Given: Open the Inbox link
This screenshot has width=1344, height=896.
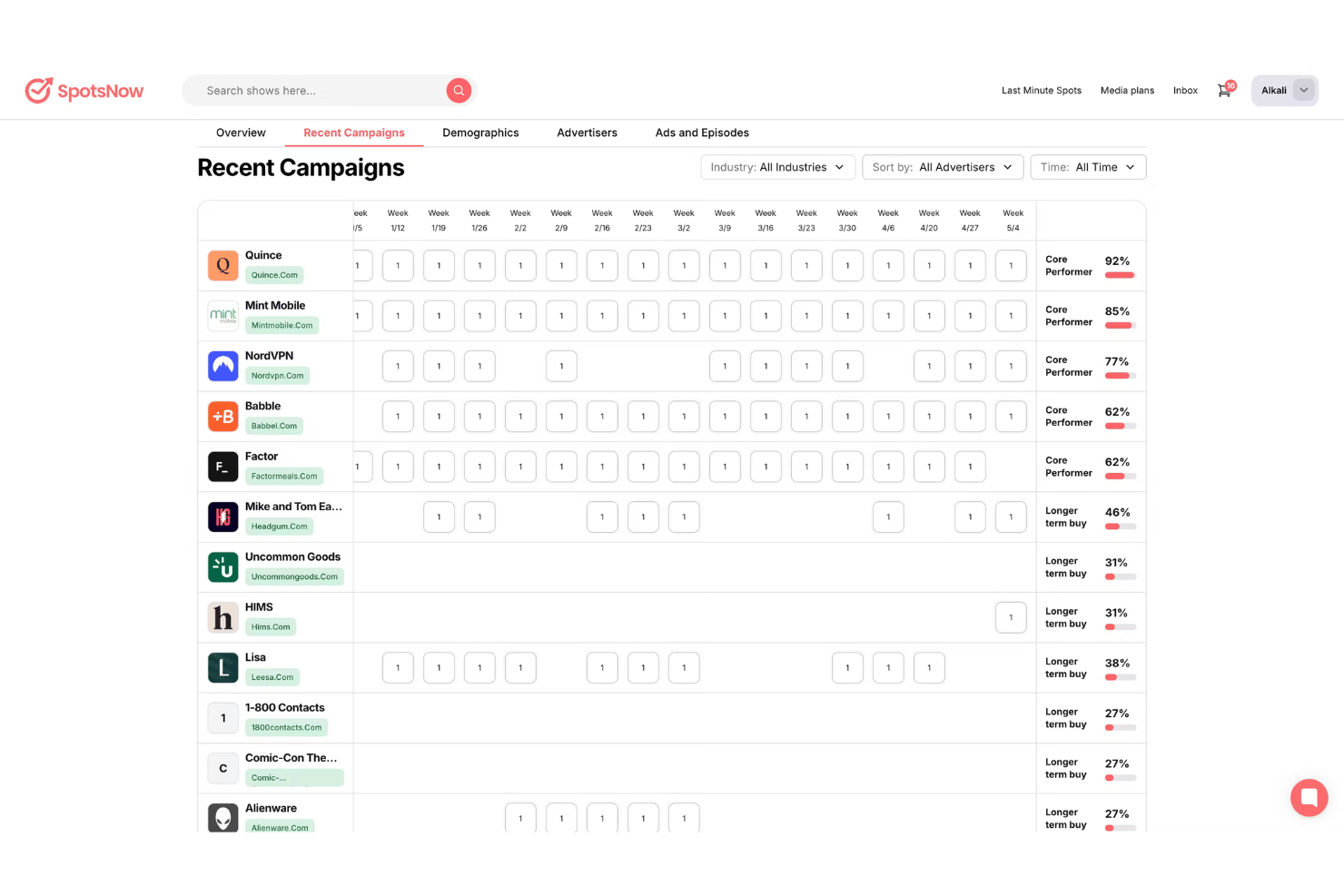Looking at the screenshot, I should tap(1185, 91).
